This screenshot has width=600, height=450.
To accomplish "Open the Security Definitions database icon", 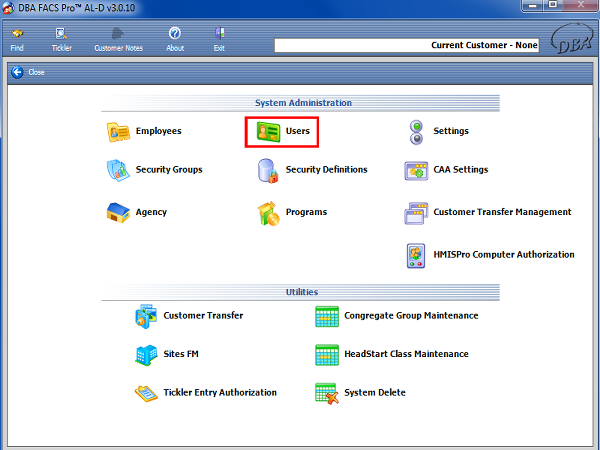I will pyautogui.click(x=267, y=171).
